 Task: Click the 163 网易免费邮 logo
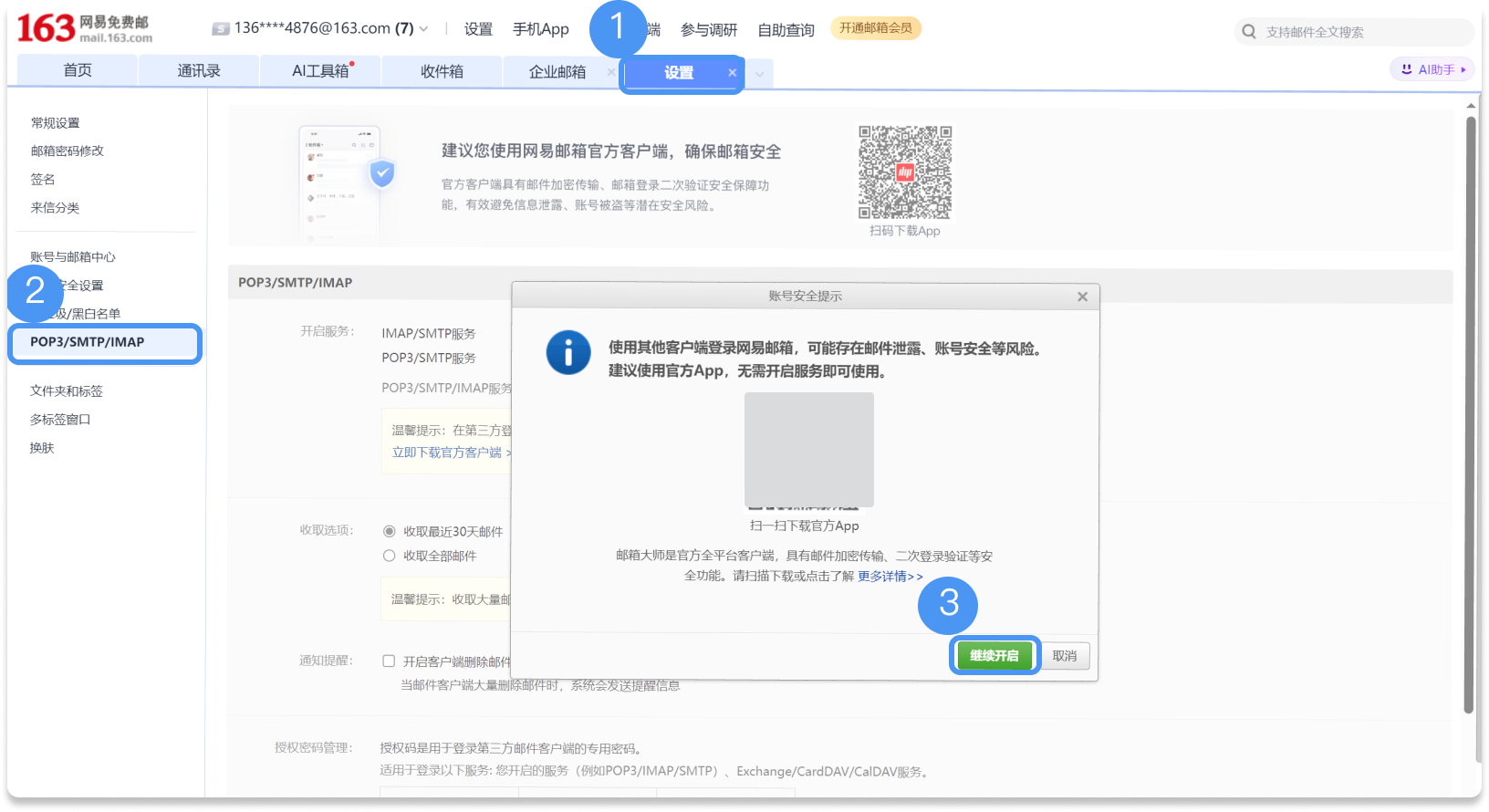click(x=84, y=28)
